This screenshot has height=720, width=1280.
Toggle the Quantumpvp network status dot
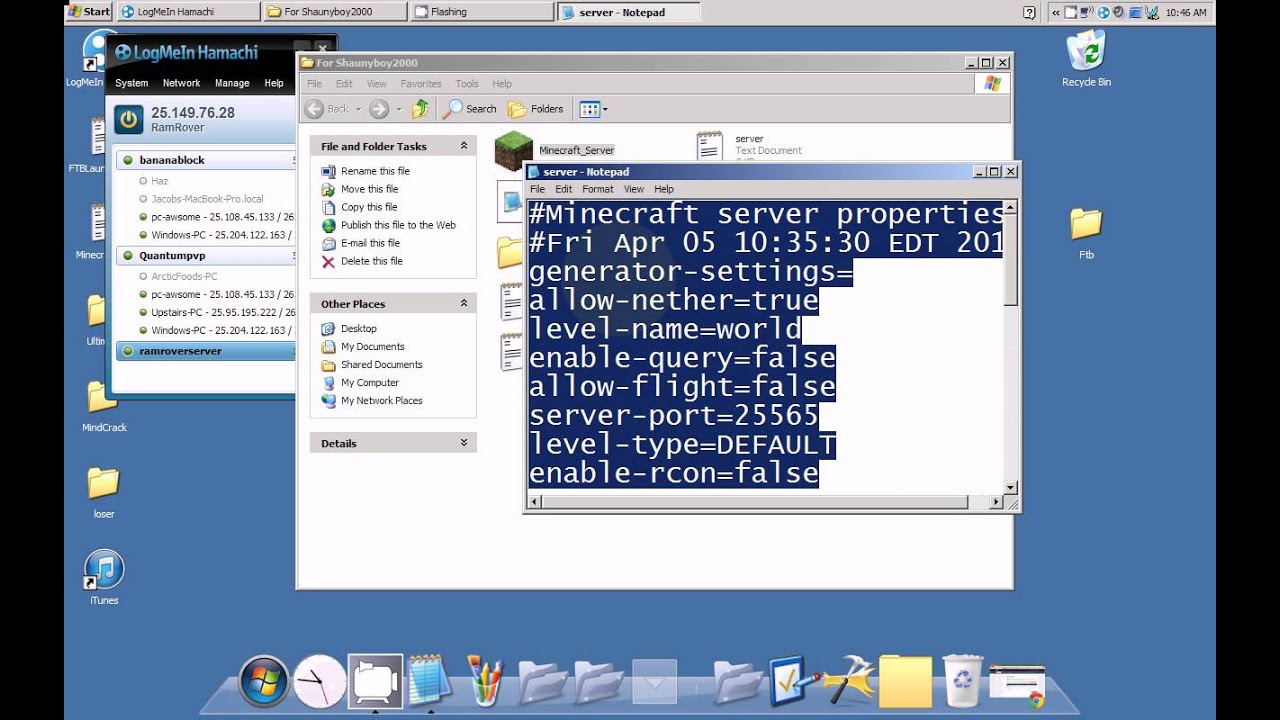click(x=127, y=256)
